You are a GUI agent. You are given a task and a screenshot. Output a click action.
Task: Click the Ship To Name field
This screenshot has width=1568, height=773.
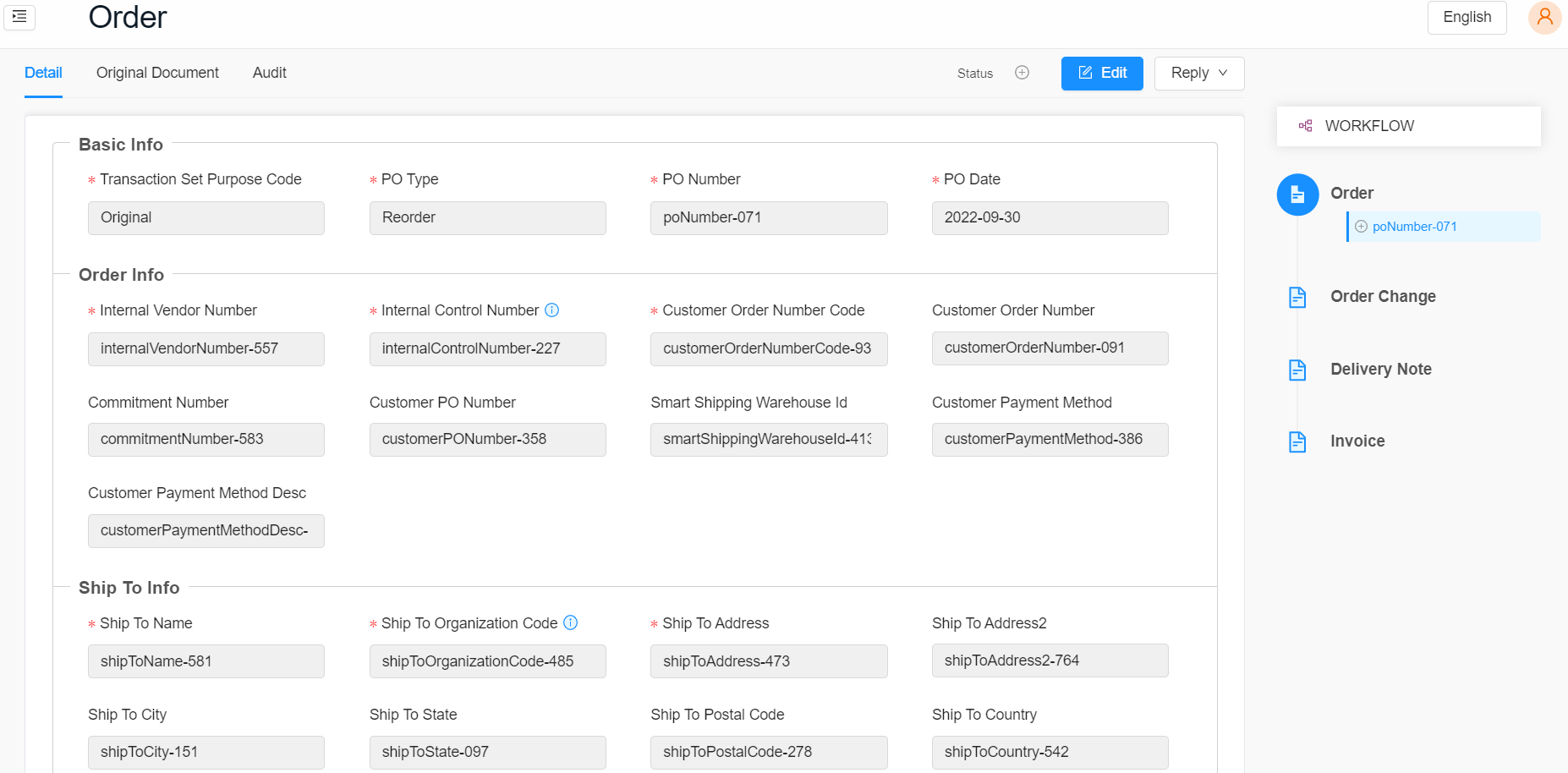[x=206, y=661]
